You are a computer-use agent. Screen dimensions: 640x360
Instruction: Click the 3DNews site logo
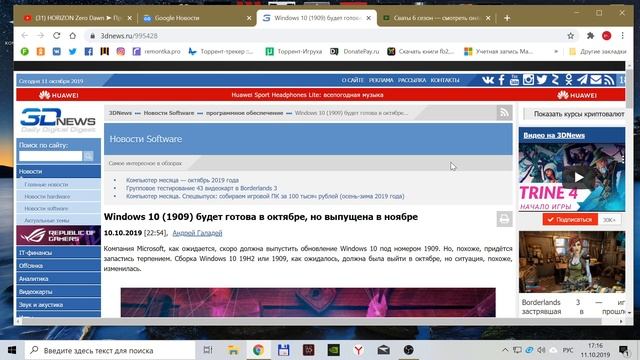(58, 120)
